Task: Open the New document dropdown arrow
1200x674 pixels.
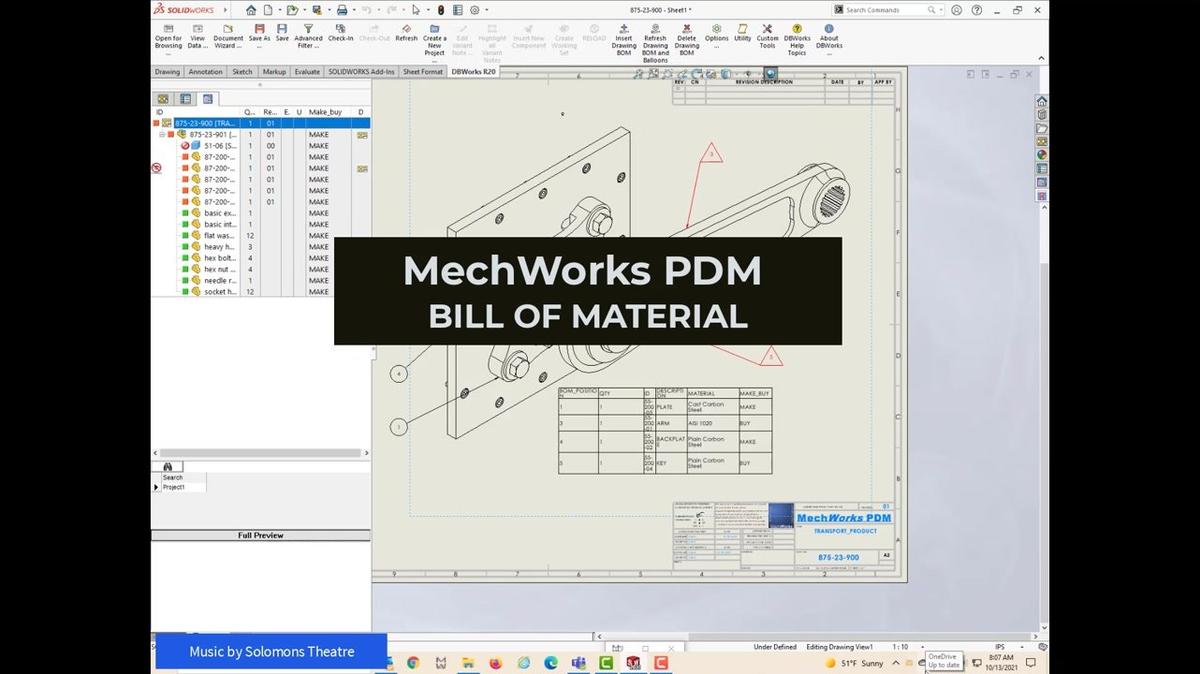Action: tap(278, 10)
